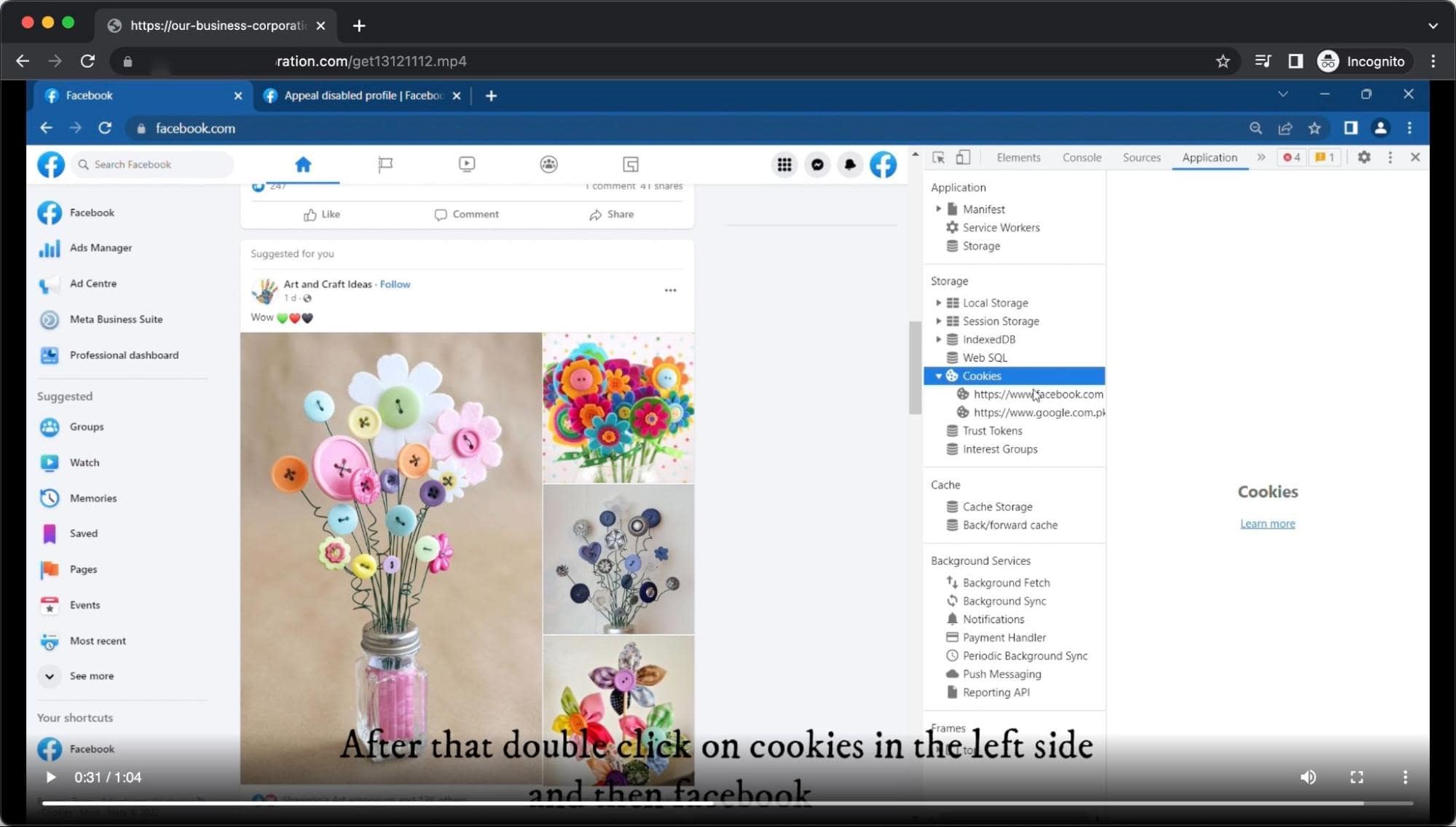The width and height of the screenshot is (1456, 827).
Task: Toggle fullscreen on the video player
Action: [x=1355, y=777]
